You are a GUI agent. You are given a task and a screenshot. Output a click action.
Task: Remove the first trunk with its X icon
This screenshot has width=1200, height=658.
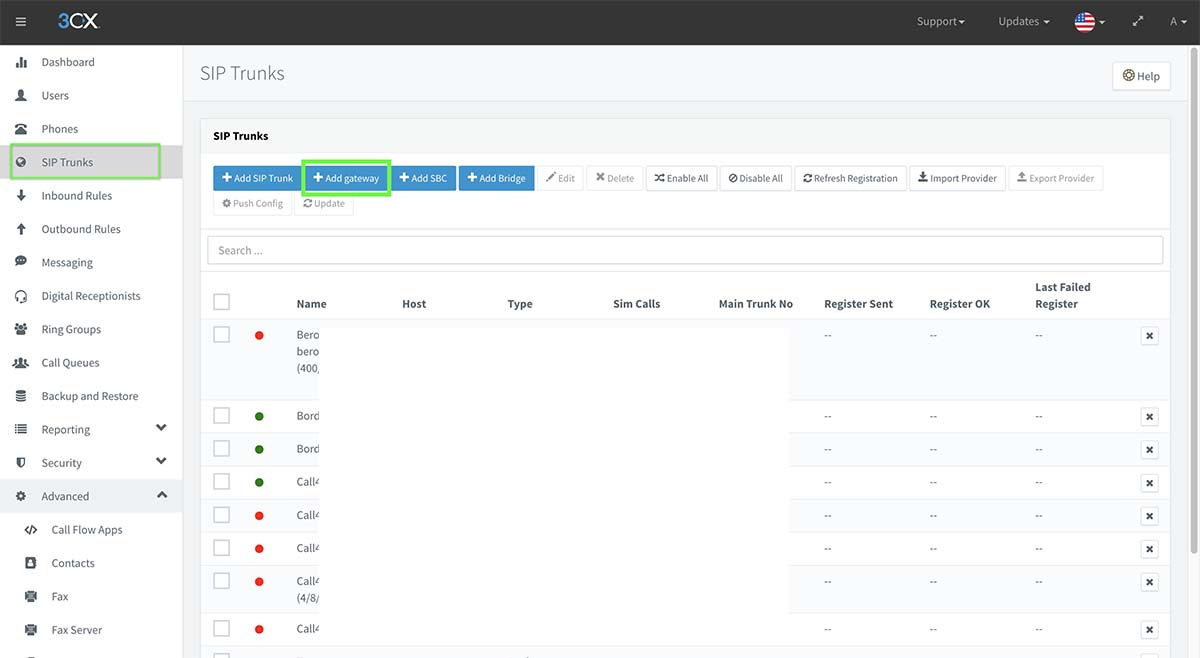click(1149, 336)
